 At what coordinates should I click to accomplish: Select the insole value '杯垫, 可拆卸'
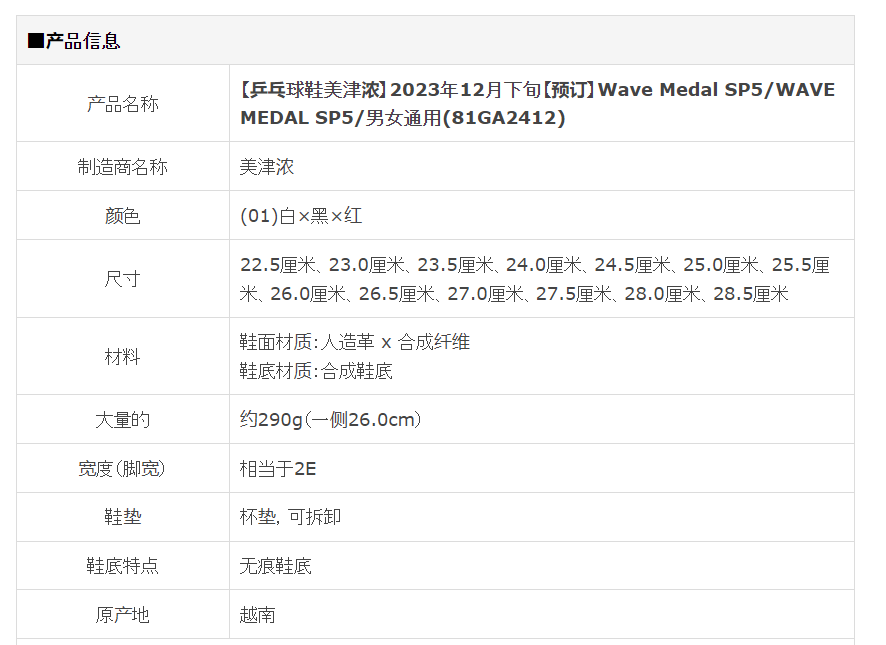click(x=290, y=517)
